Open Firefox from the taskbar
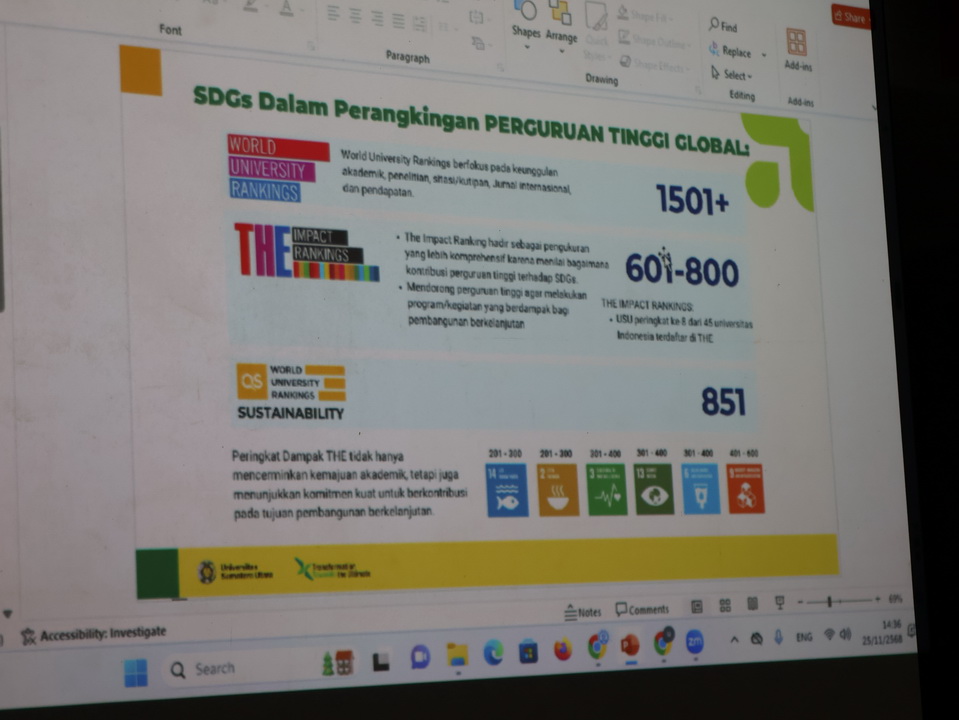 563,650
